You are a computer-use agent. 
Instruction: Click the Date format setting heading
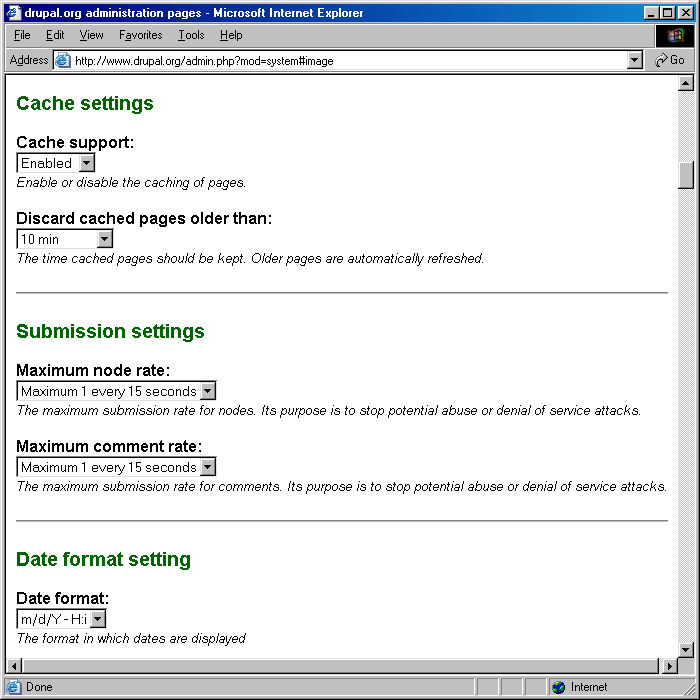(x=104, y=559)
